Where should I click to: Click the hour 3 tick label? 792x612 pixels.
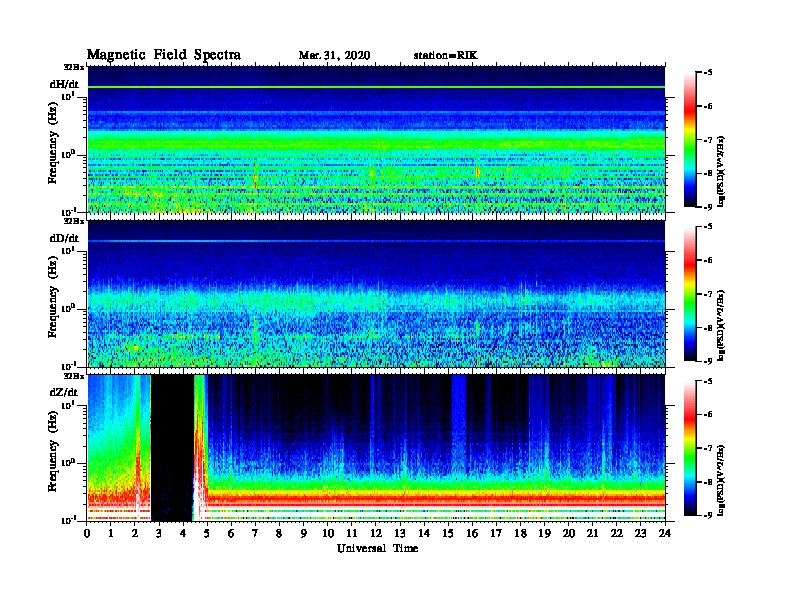[159, 534]
